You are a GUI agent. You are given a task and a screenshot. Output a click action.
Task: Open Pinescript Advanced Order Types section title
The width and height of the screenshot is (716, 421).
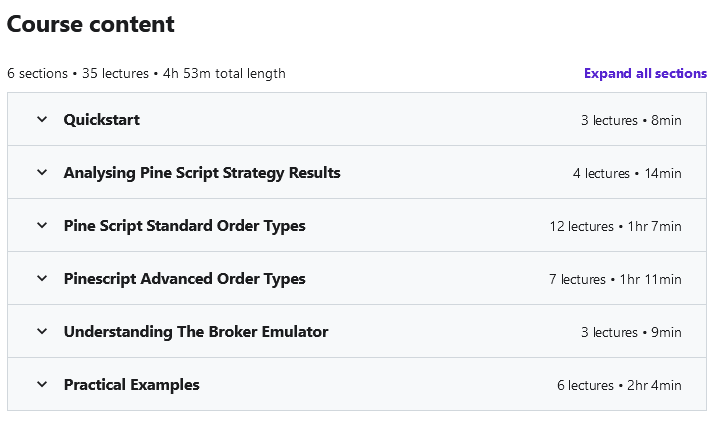185,279
